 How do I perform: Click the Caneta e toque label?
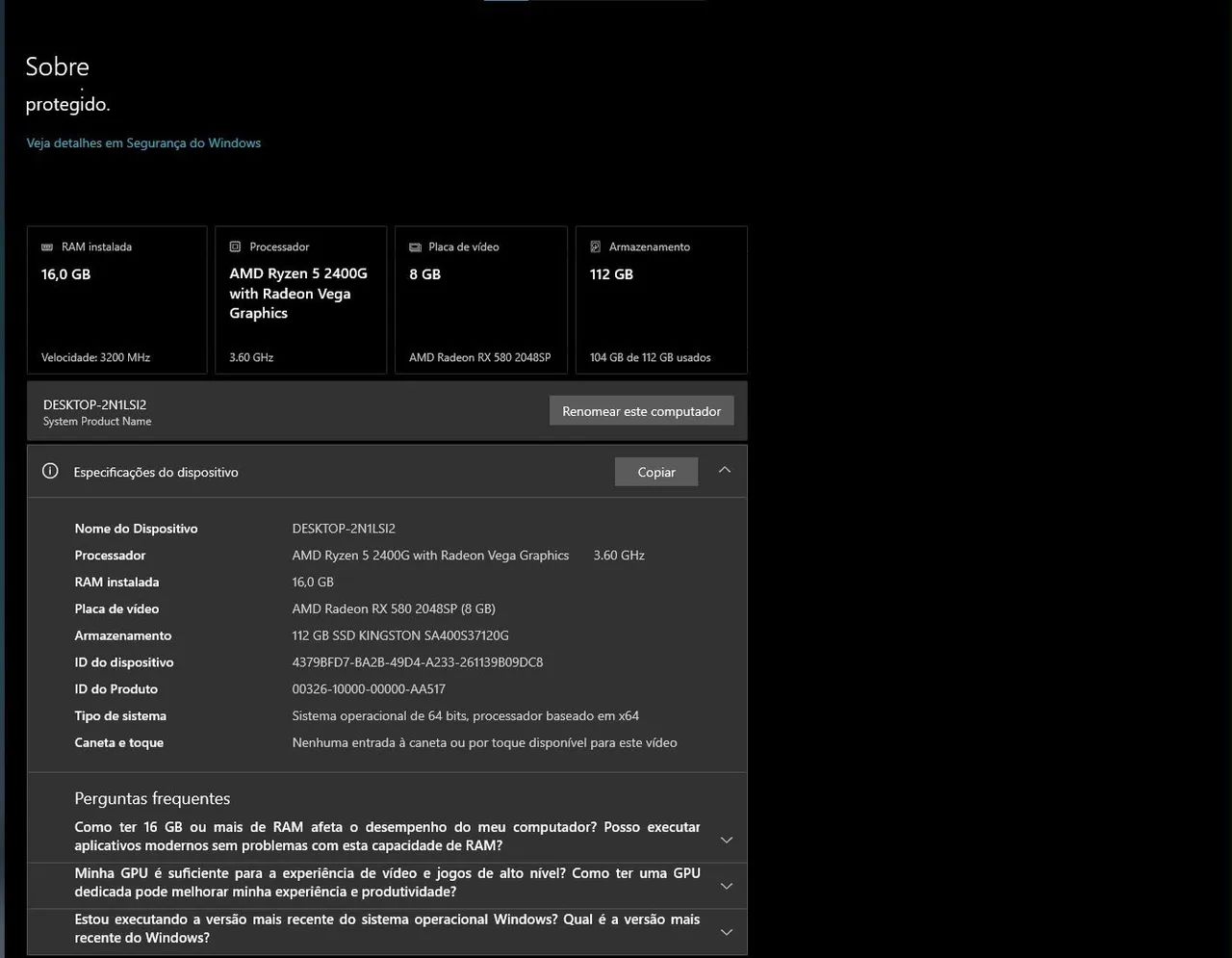click(x=119, y=742)
